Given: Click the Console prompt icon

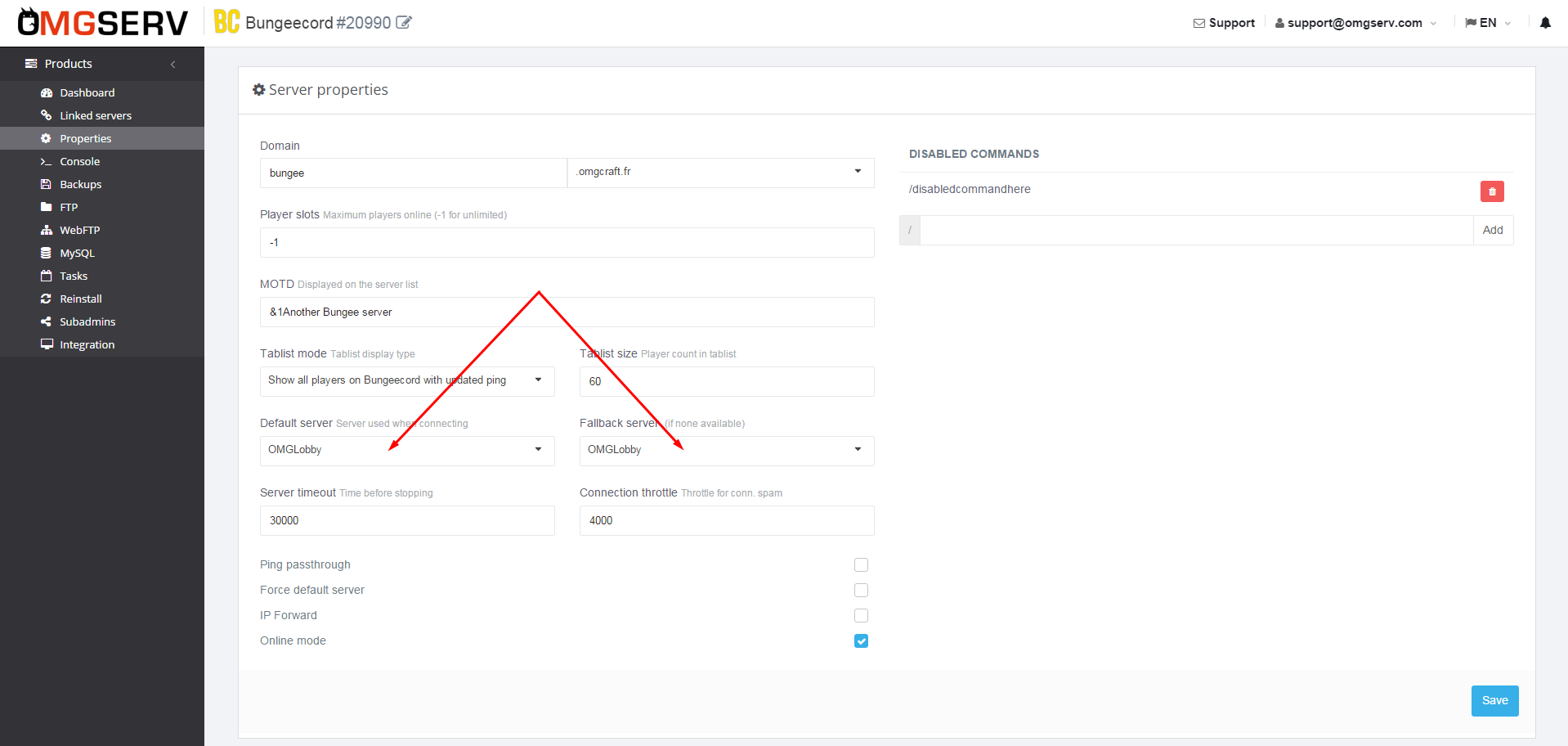Looking at the screenshot, I should pos(47,161).
